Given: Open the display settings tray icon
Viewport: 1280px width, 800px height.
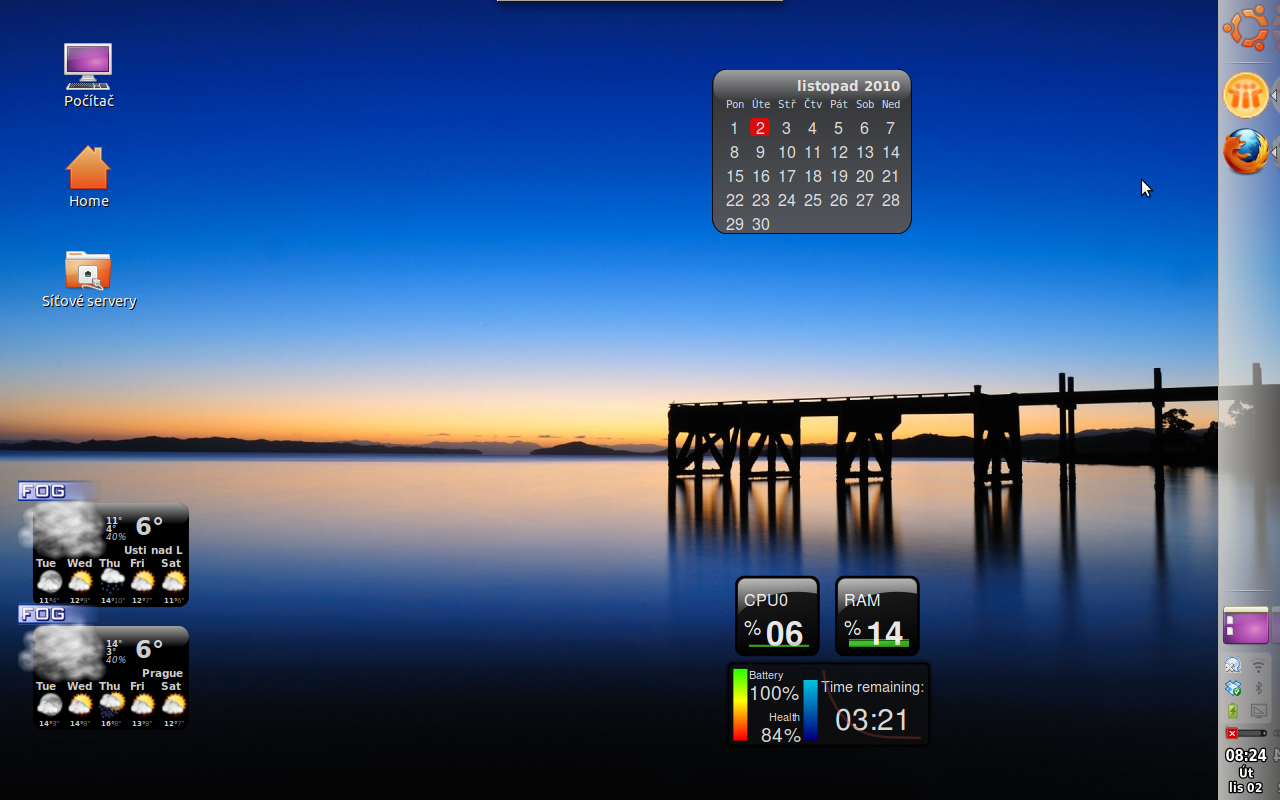Looking at the screenshot, I should click(1259, 711).
